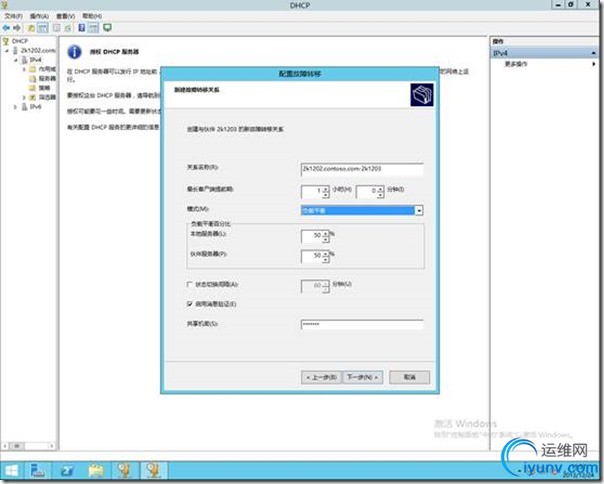The image size is (604, 484).
Task: Collapse the IPv4 tree node
Action: click(16, 60)
